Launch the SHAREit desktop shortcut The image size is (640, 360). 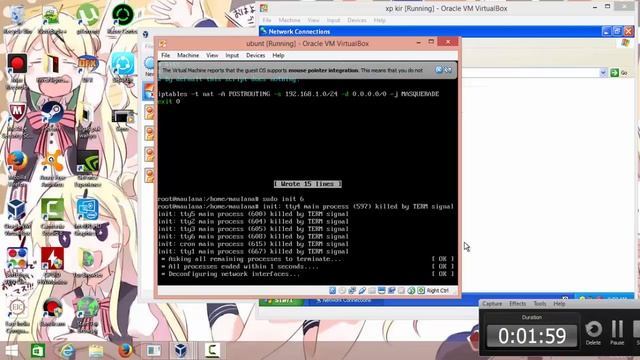pos(122,64)
